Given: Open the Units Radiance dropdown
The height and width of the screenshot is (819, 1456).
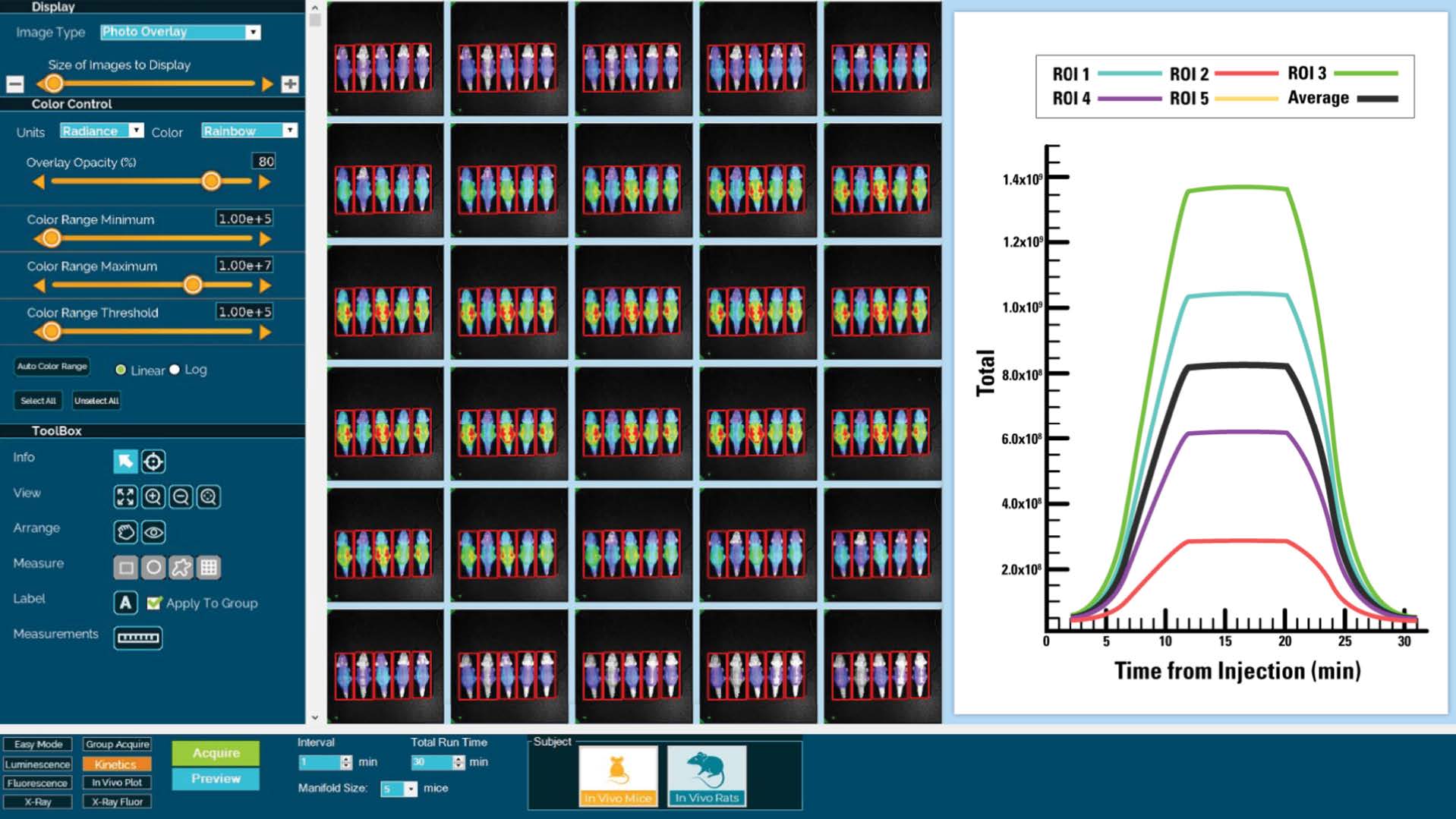Looking at the screenshot, I should [x=102, y=131].
